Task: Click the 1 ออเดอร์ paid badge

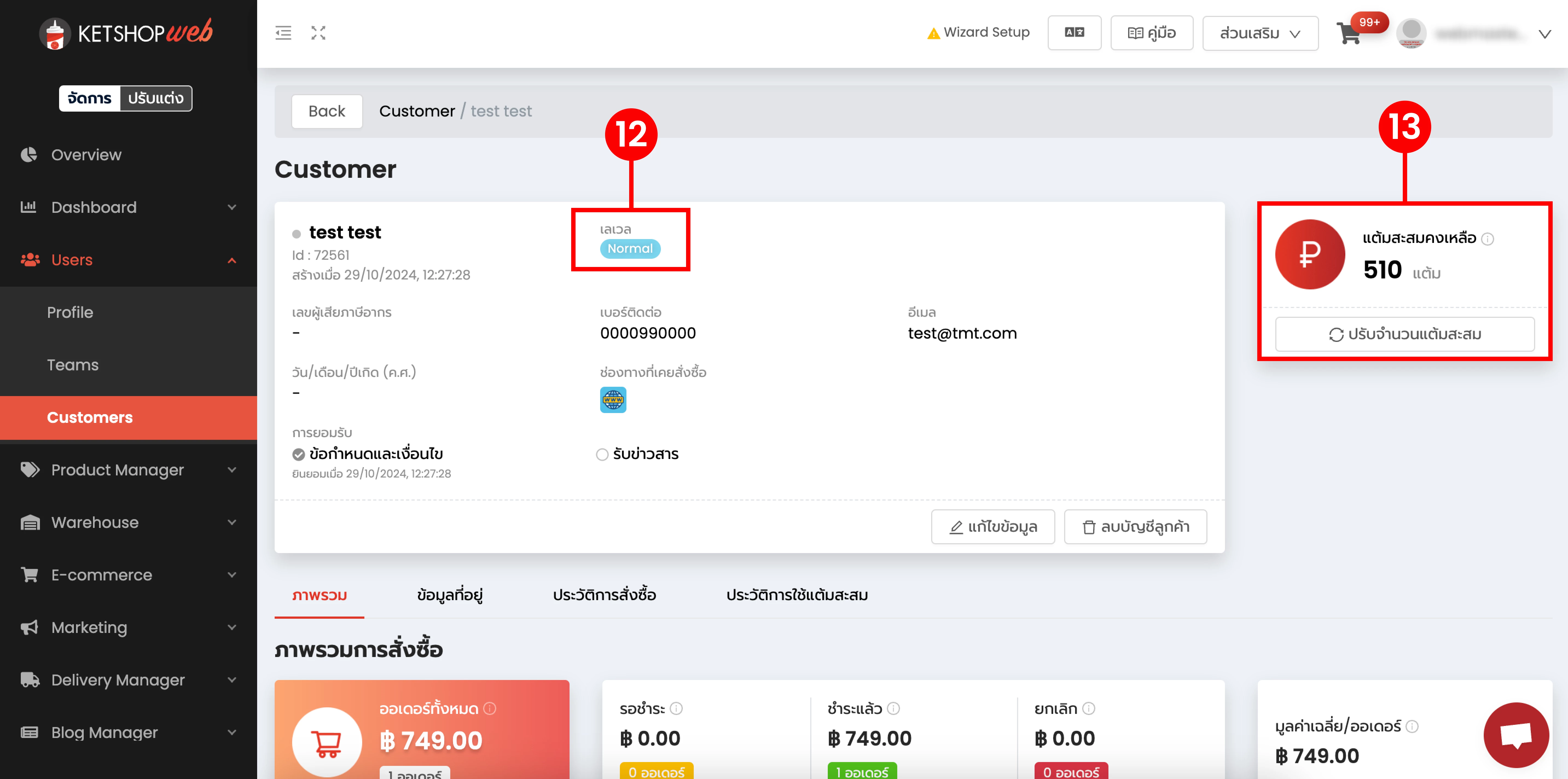Action: point(862,772)
